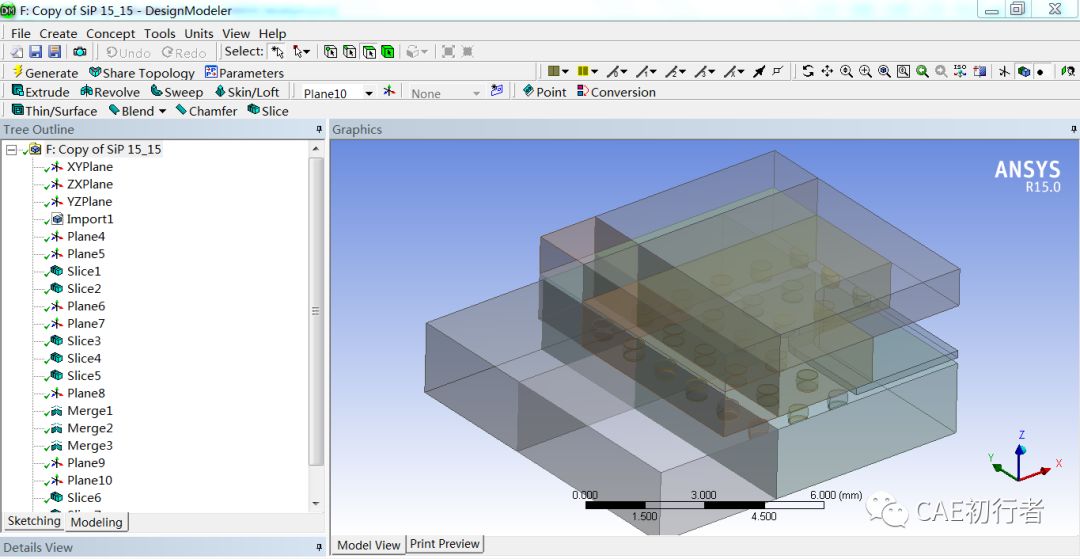This screenshot has width=1080, height=559.
Task: Select Plane10 in the tree outline
Action: [90, 481]
